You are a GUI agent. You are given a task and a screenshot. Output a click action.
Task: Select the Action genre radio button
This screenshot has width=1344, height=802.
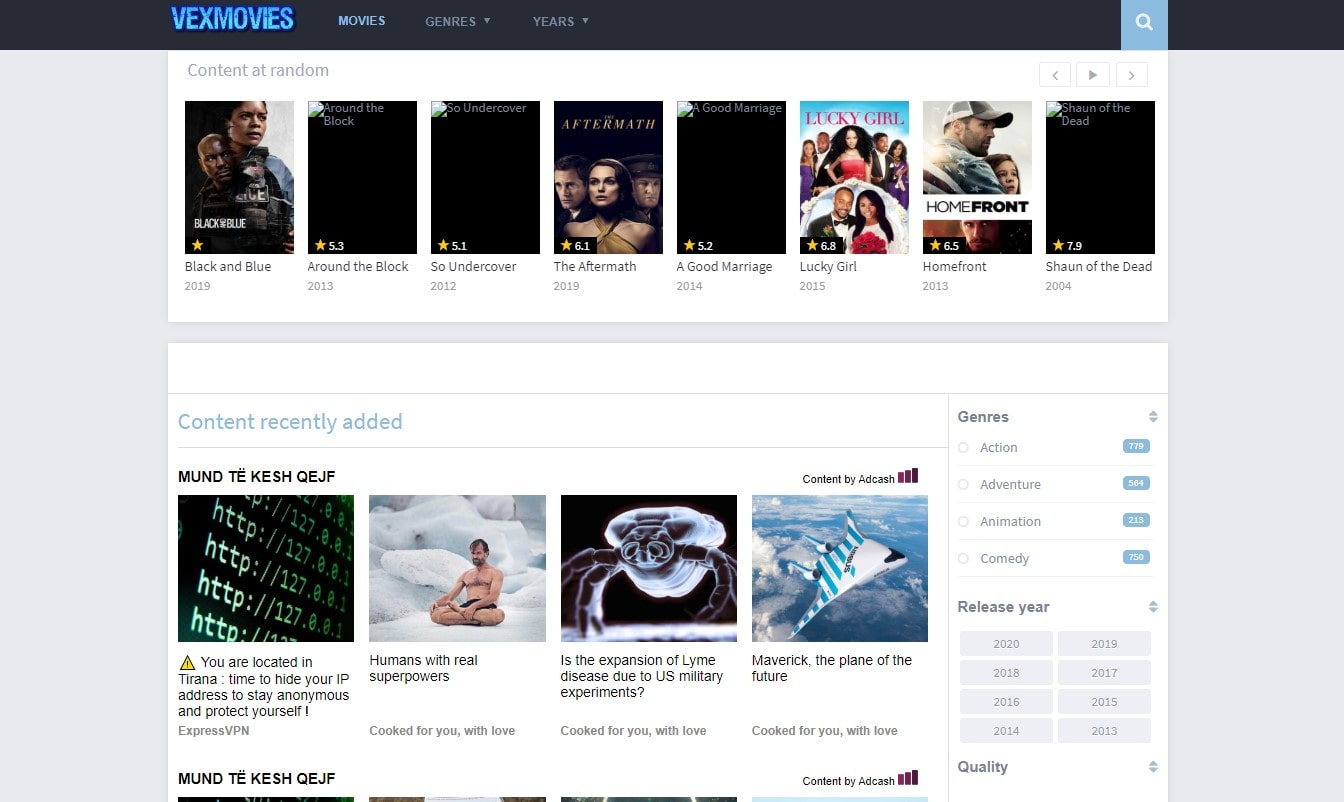click(963, 448)
